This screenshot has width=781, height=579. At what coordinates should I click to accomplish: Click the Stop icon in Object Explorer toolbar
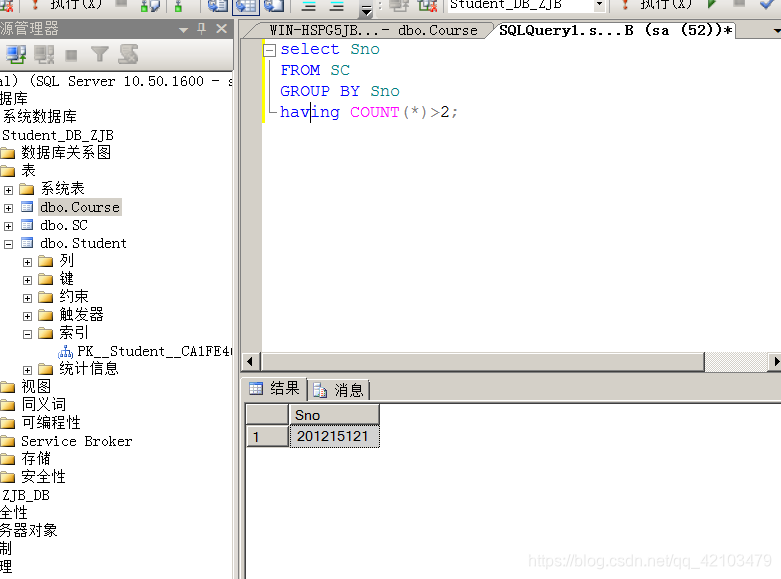click(71, 54)
